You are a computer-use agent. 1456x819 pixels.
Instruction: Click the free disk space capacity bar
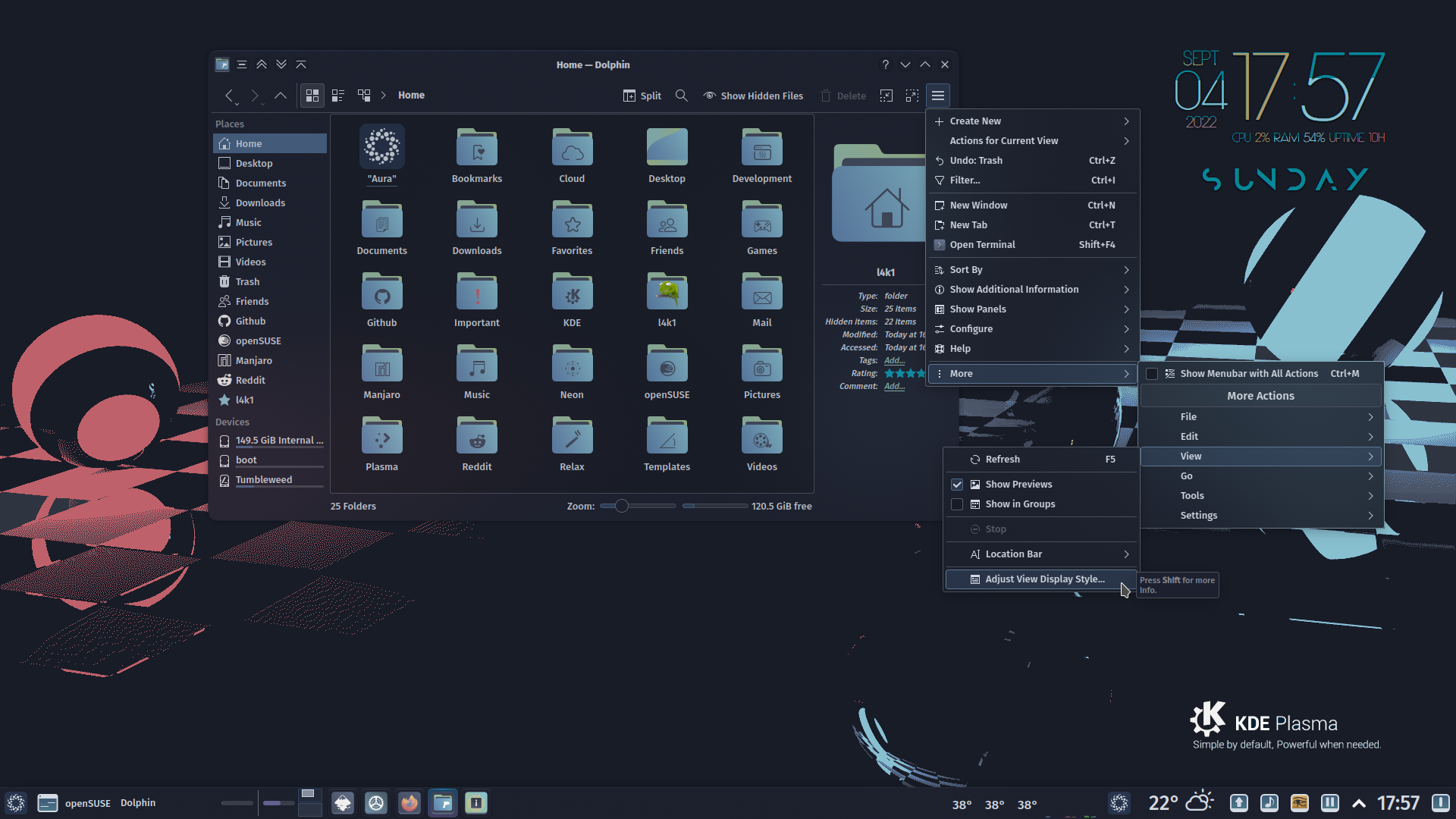pos(714,506)
